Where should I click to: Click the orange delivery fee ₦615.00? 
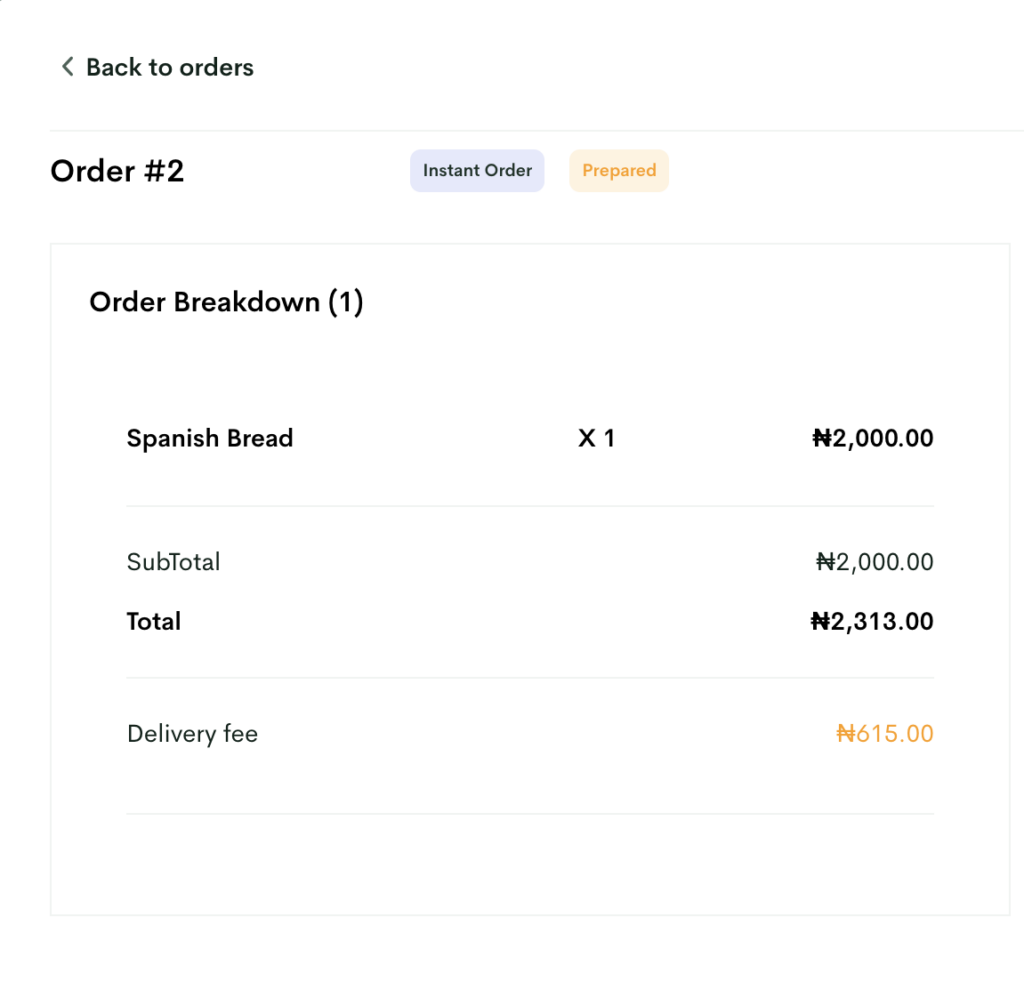click(885, 734)
